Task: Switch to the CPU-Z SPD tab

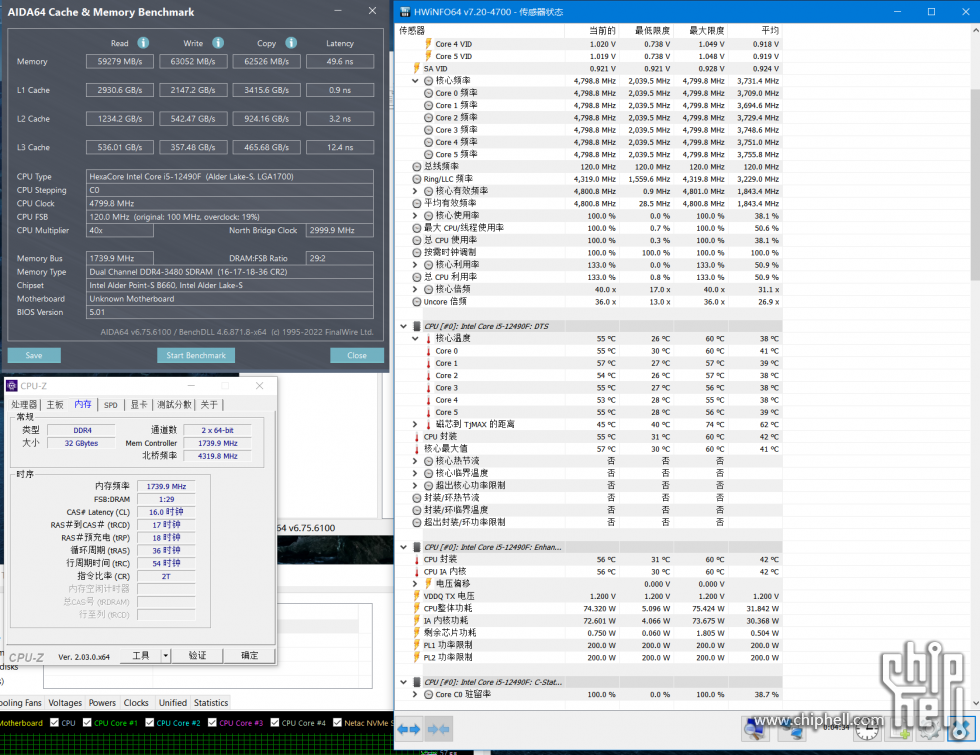Action: (x=111, y=404)
